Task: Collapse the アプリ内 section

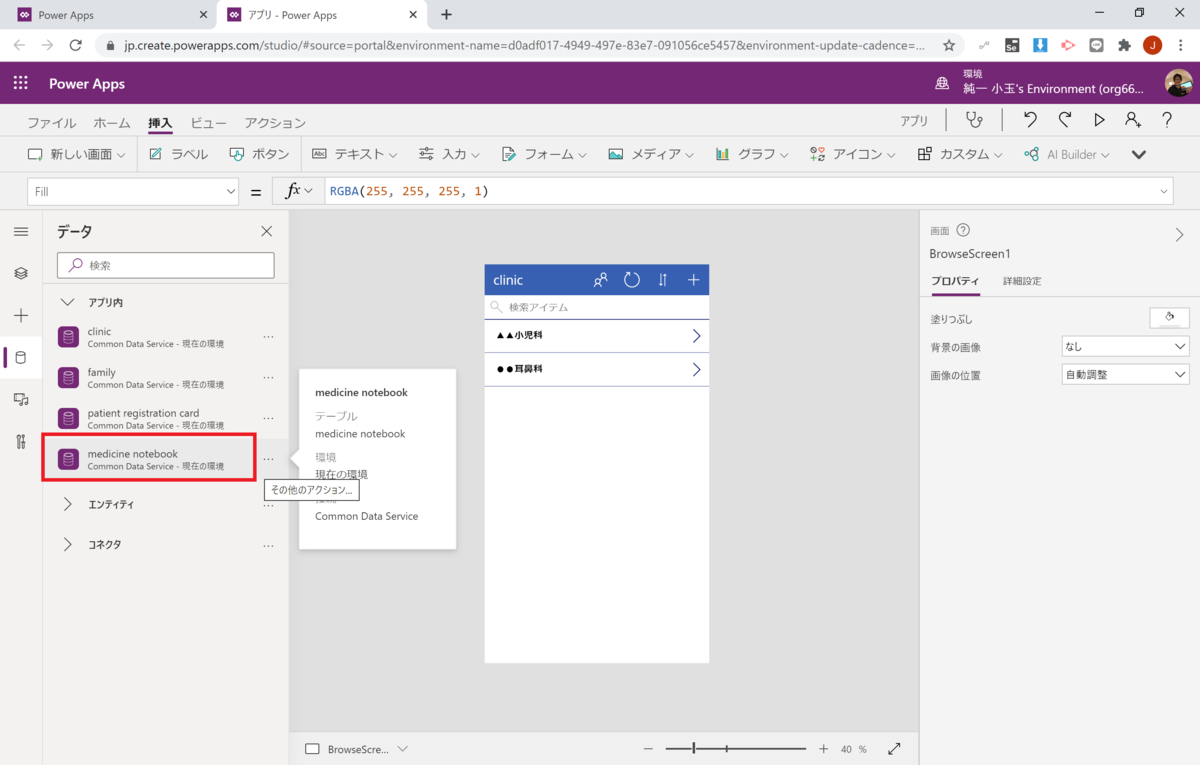Action: tap(68, 302)
